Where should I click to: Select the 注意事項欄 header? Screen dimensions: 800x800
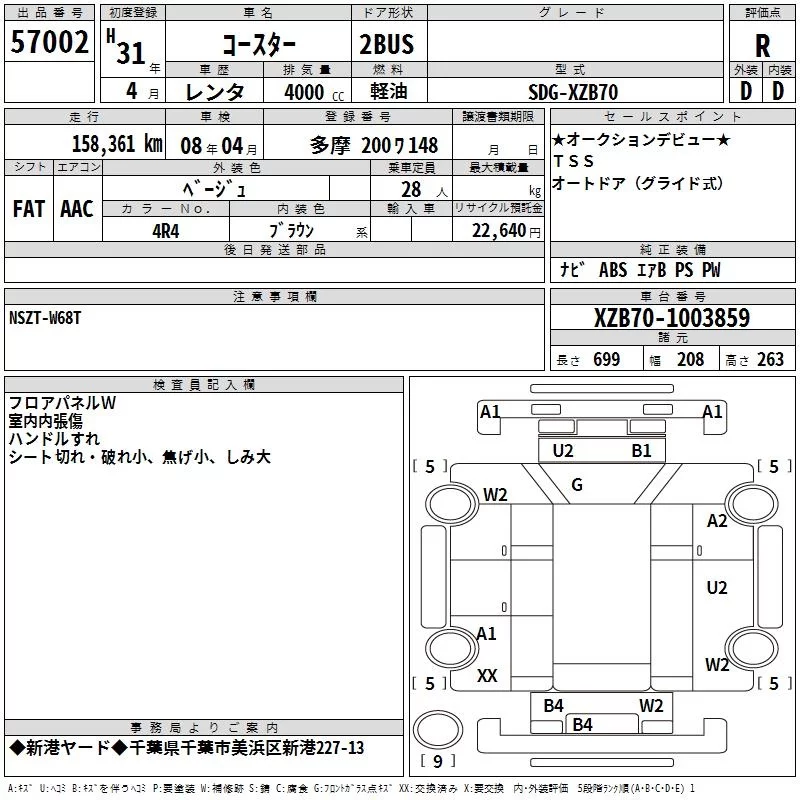pos(274,296)
